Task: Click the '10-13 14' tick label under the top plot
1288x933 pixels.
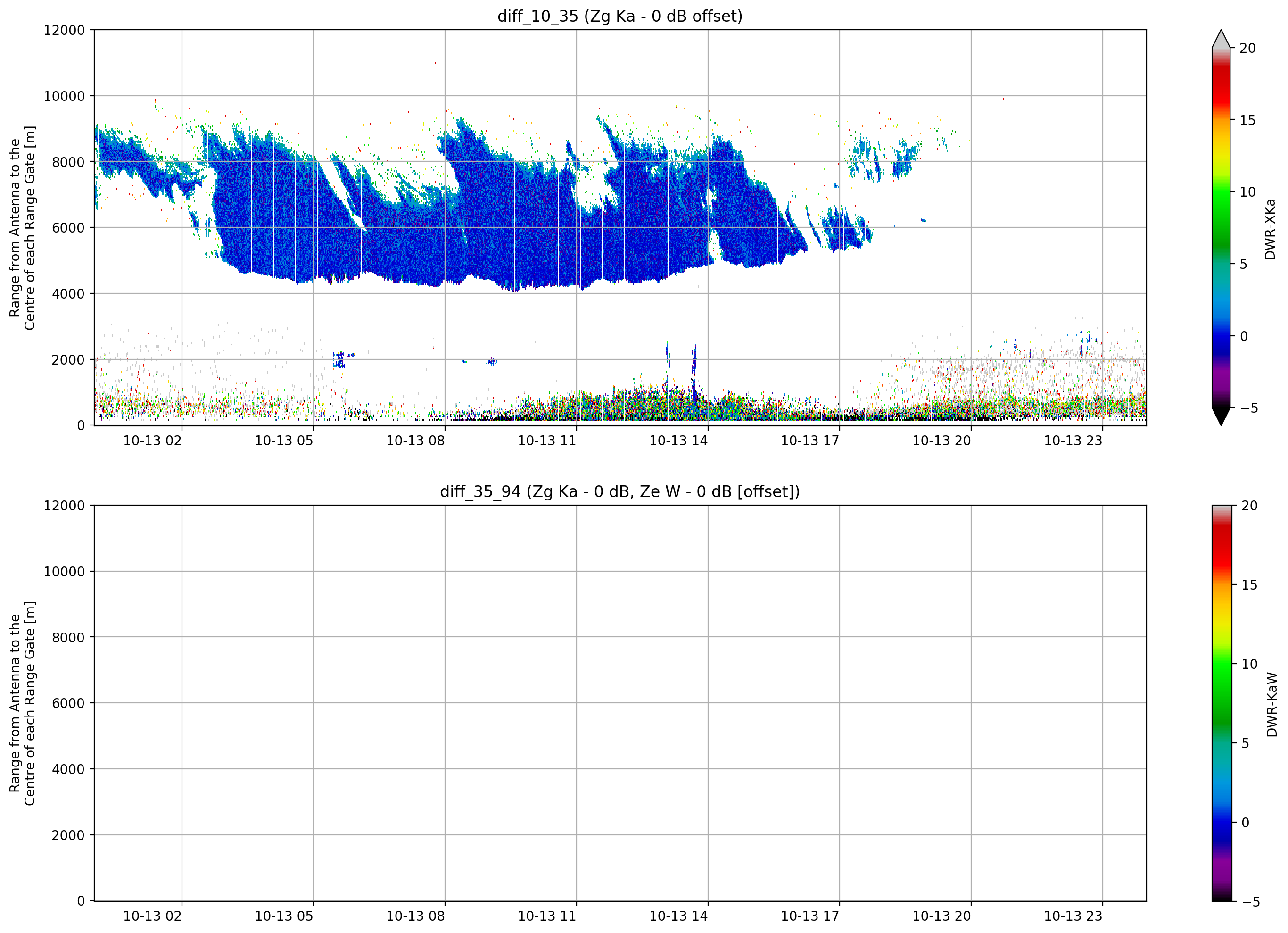Action: 678,441
